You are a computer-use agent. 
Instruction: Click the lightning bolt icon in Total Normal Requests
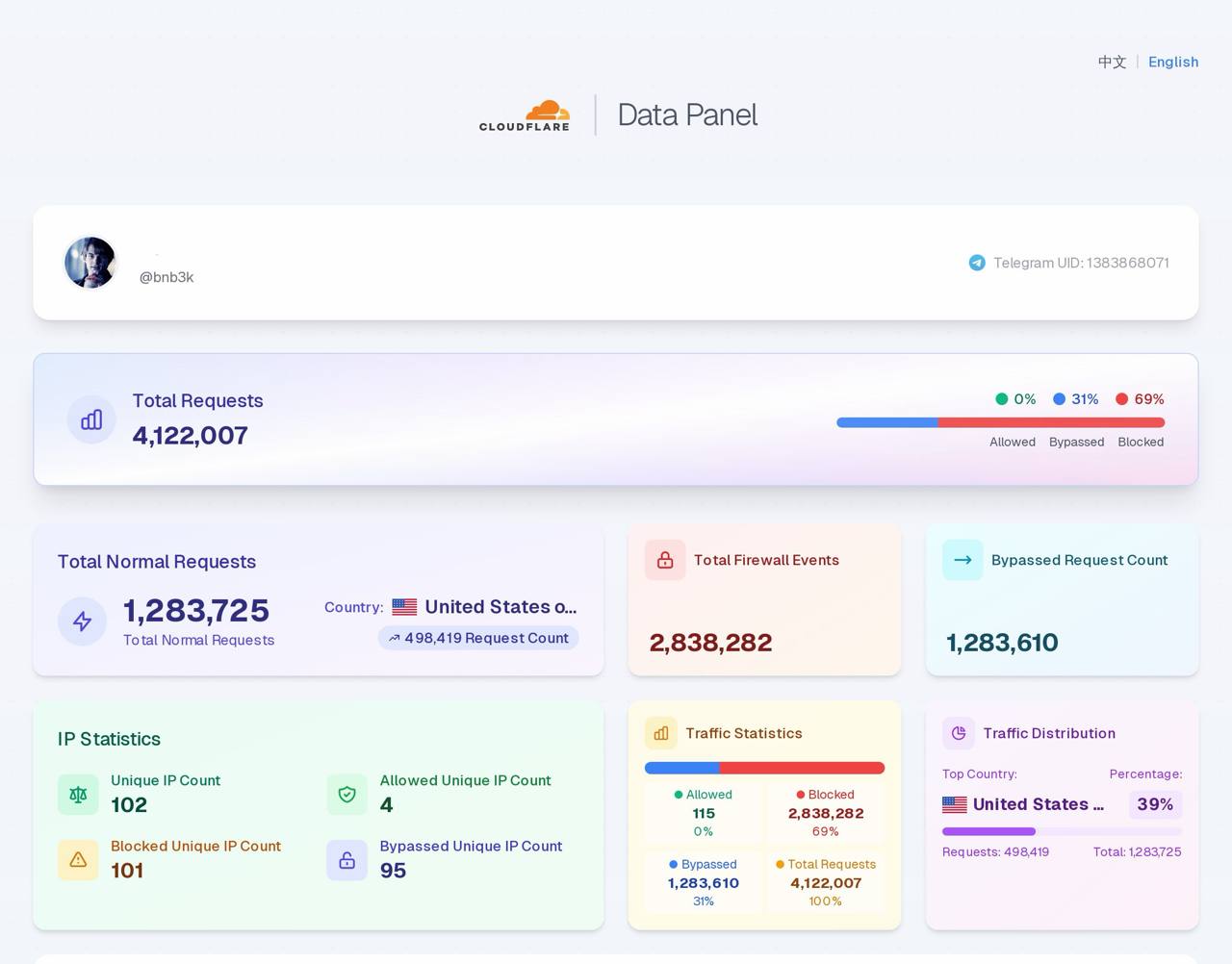(x=82, y=622)
